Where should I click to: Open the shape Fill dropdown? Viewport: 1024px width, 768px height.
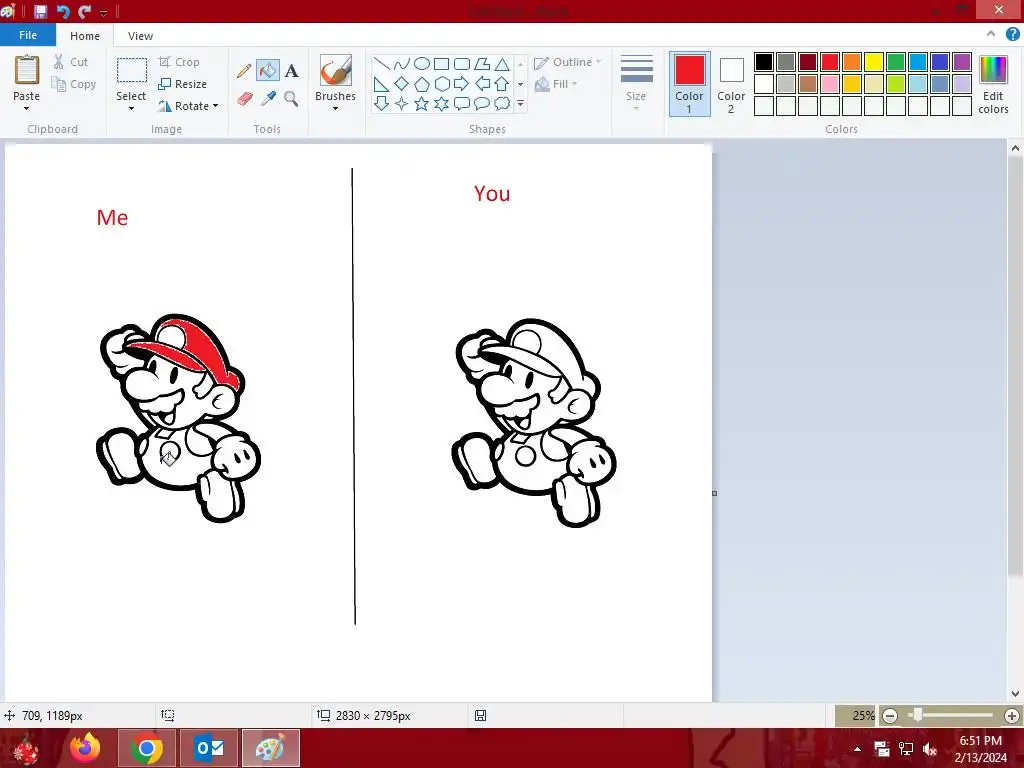tap(556, 84)
